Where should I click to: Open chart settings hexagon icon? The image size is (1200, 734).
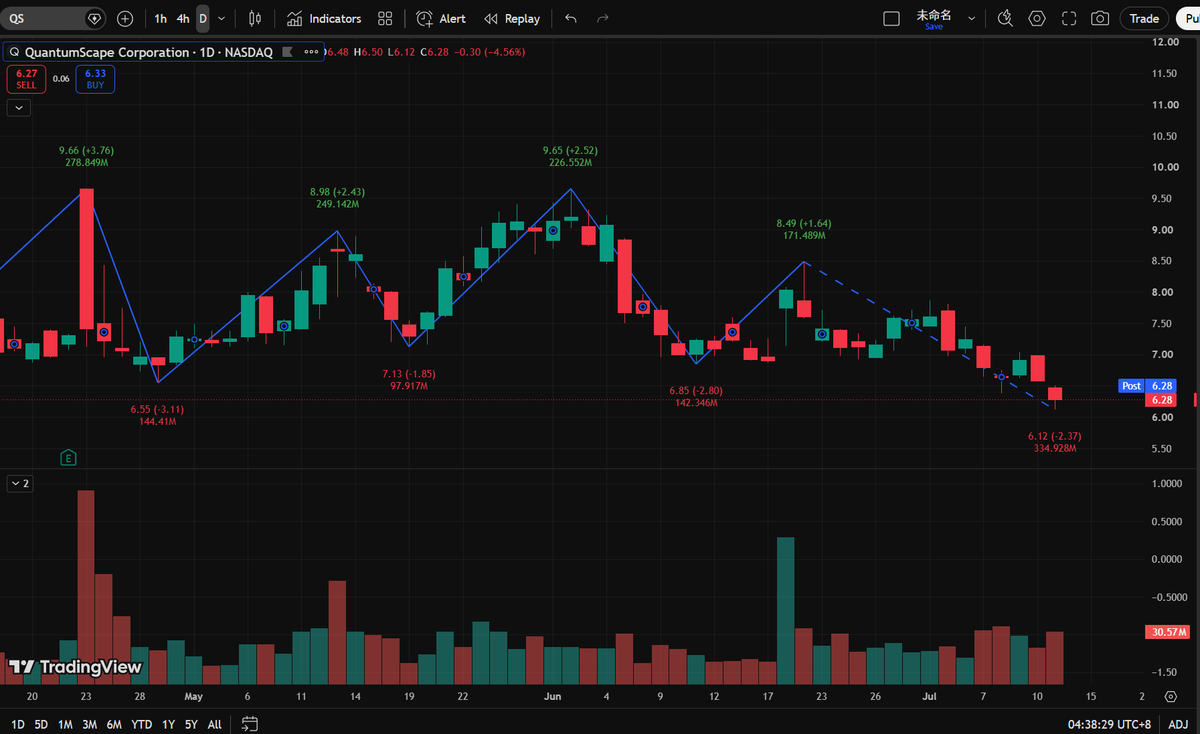pos(1037,19)
